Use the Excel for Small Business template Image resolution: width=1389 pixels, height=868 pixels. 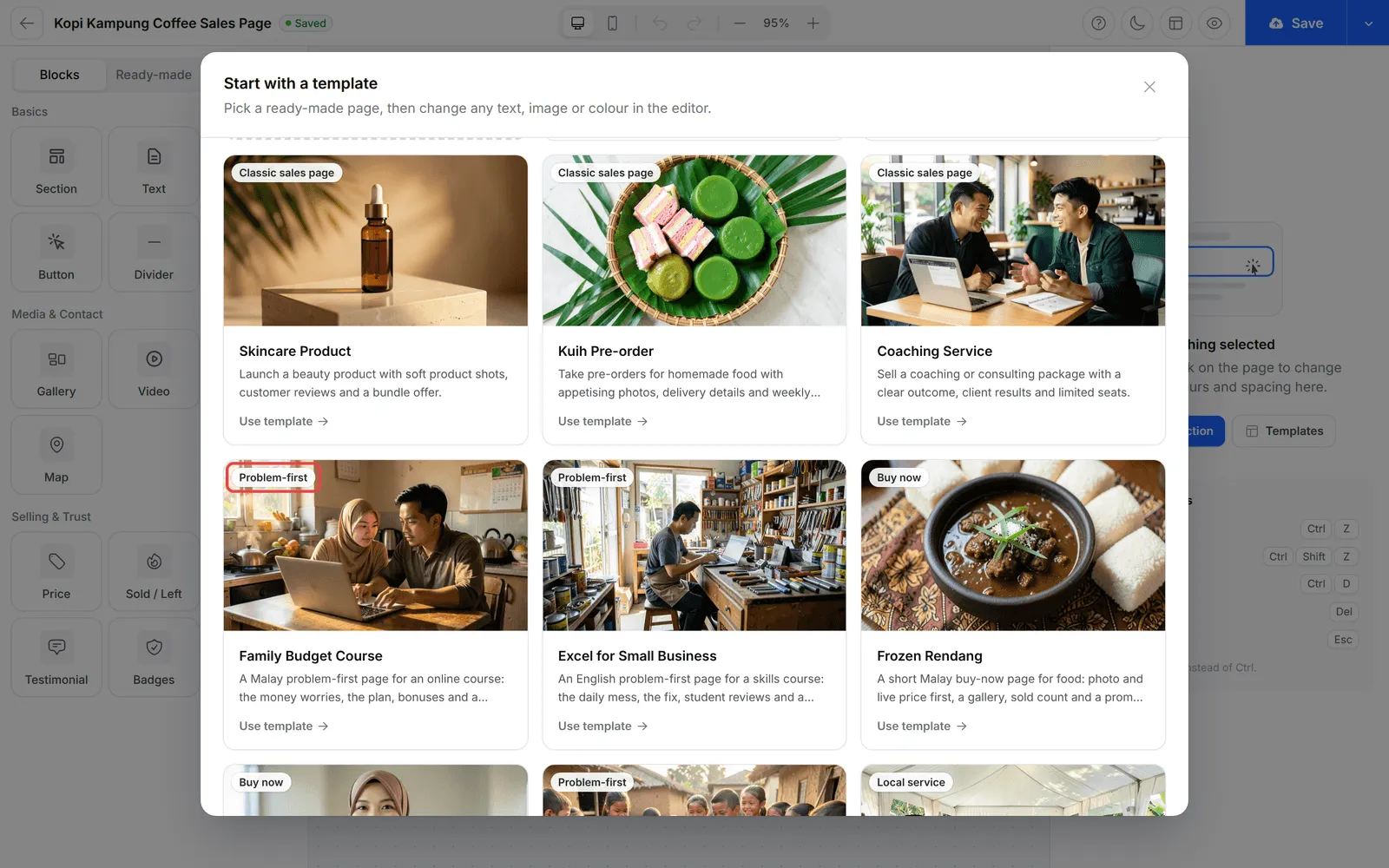point(602,726)
